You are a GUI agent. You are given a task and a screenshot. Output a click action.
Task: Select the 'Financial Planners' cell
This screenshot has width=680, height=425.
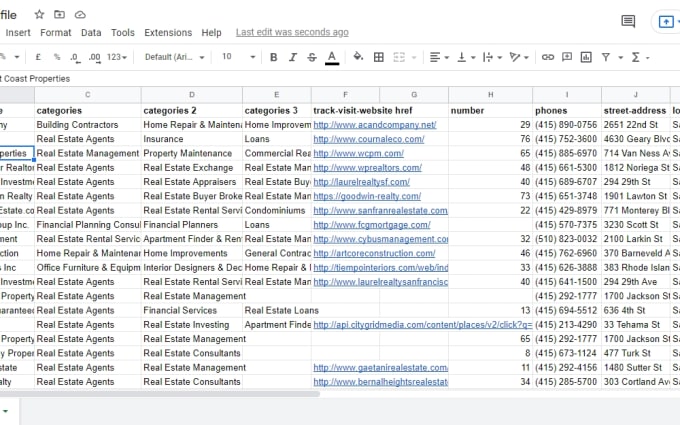tap(192, 225)
